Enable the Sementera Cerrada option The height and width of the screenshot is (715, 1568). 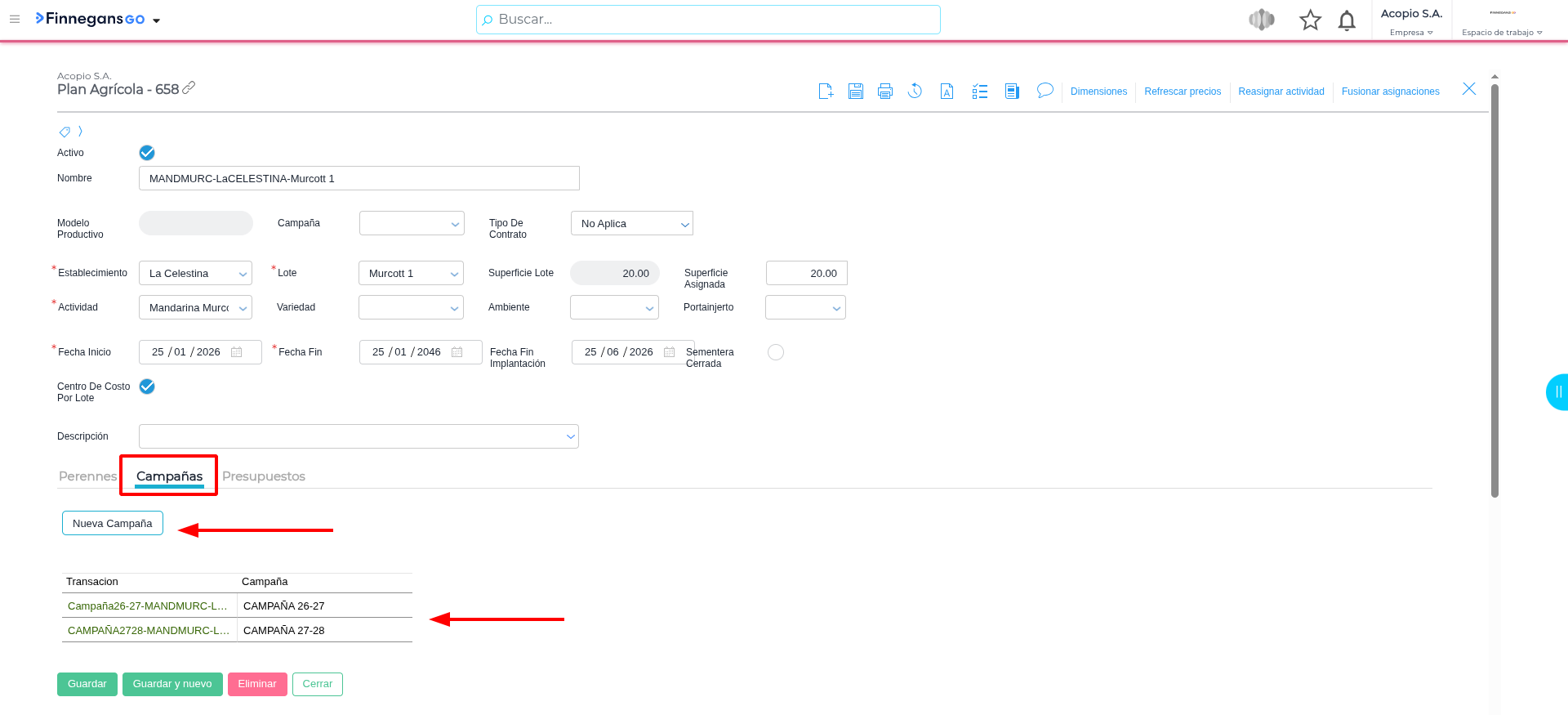[x=776, y=352]
